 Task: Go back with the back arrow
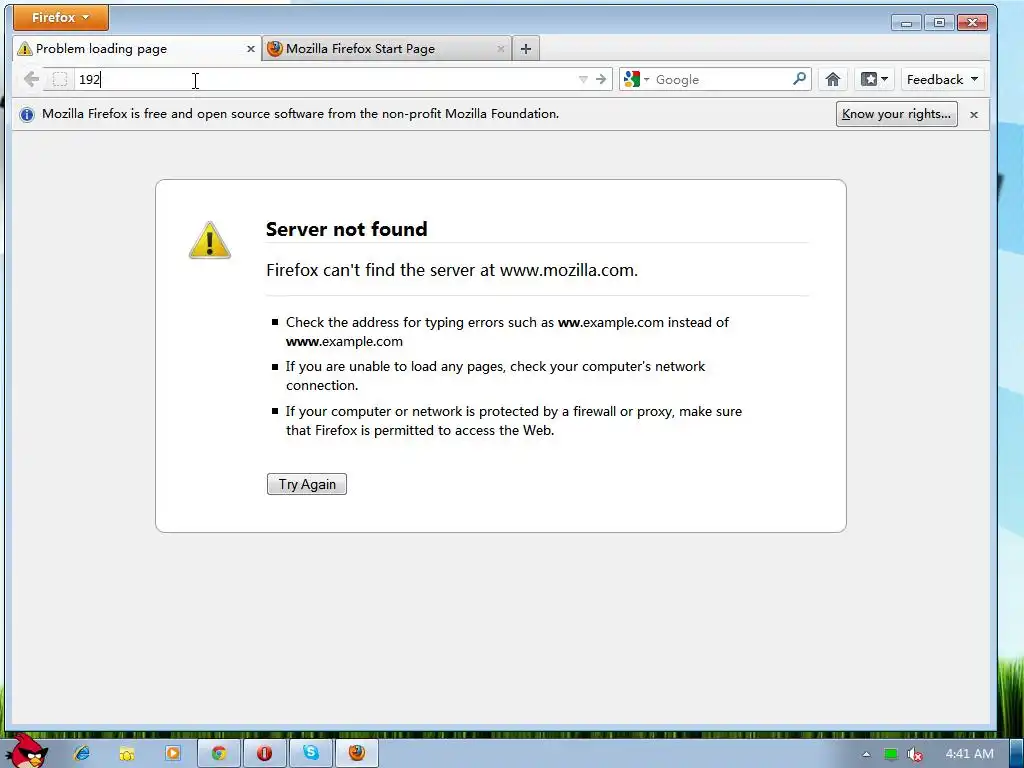pyautogui.click(x=31, y=80)
